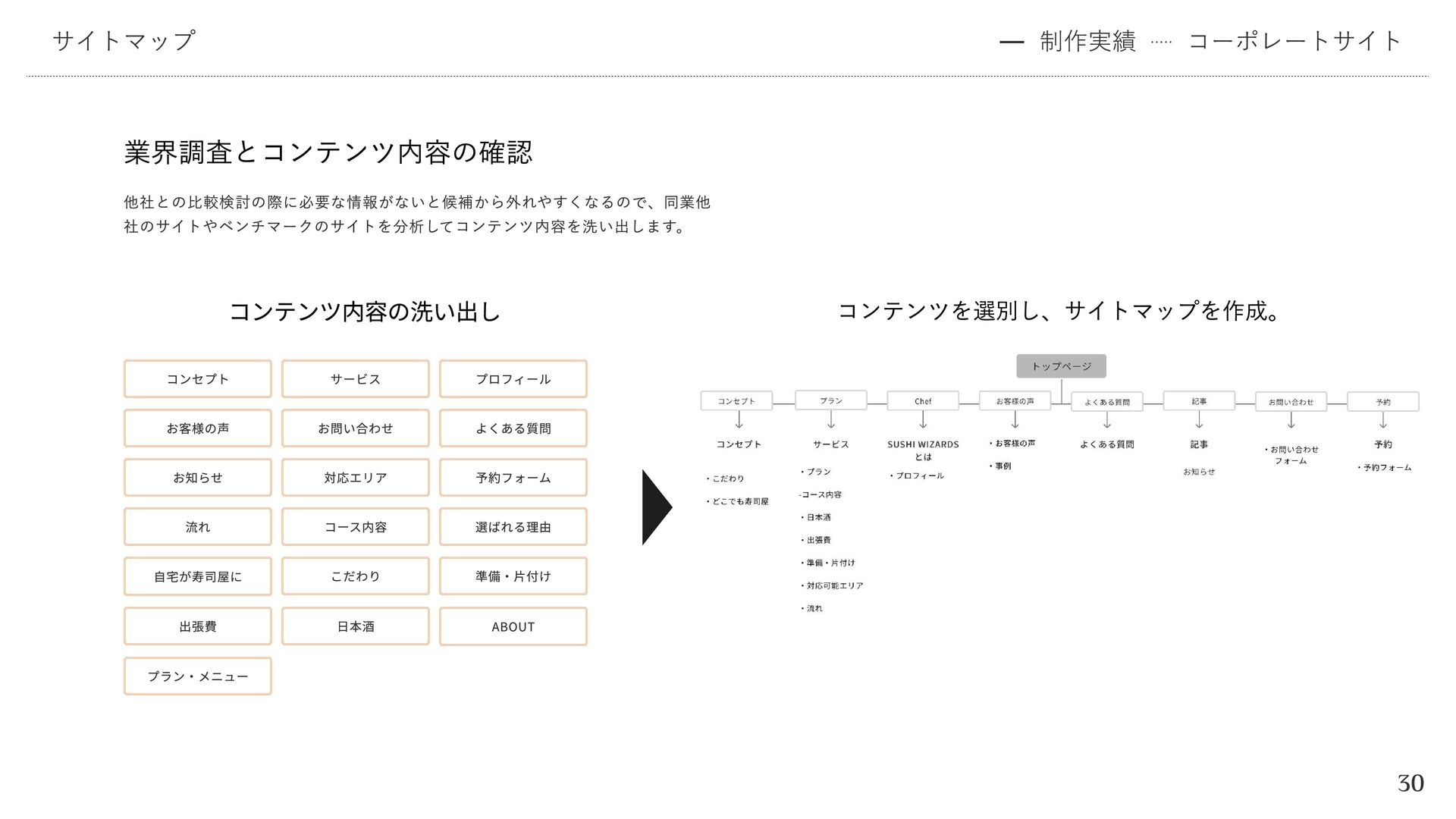Select the gray トップページ node

pyautogui.click(x=1061, y=366)
